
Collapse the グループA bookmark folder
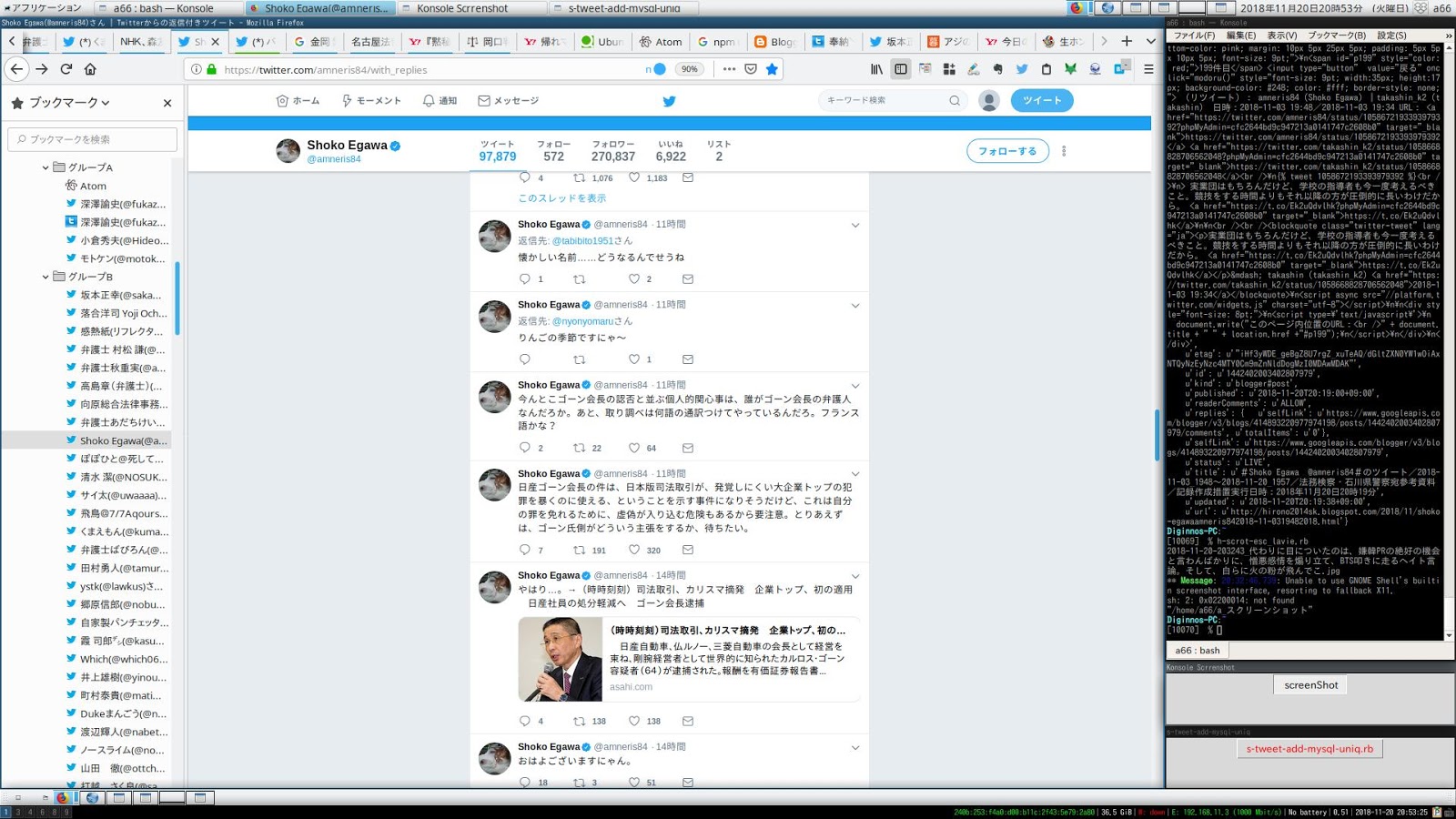tap(45, 167)
